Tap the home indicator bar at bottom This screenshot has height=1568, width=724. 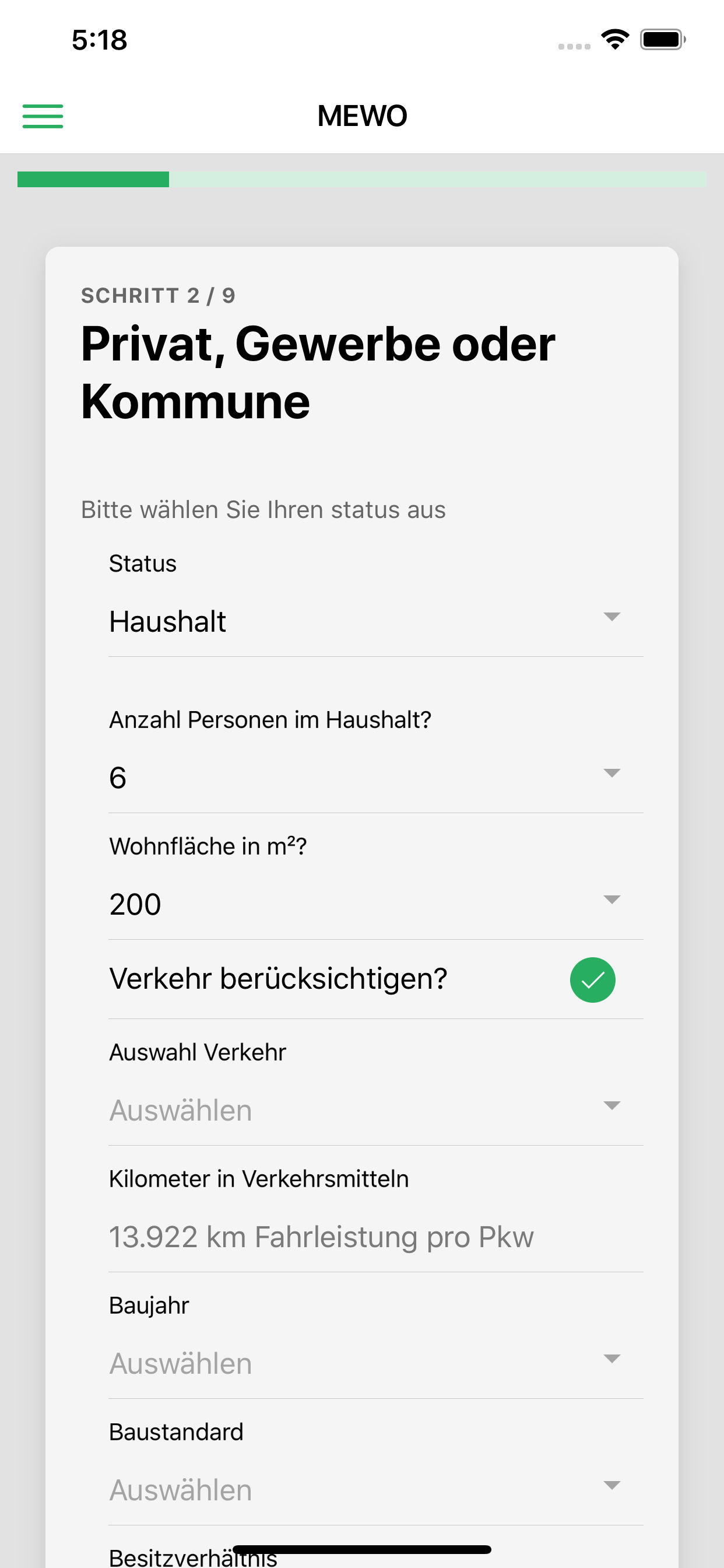[361, 1549]
